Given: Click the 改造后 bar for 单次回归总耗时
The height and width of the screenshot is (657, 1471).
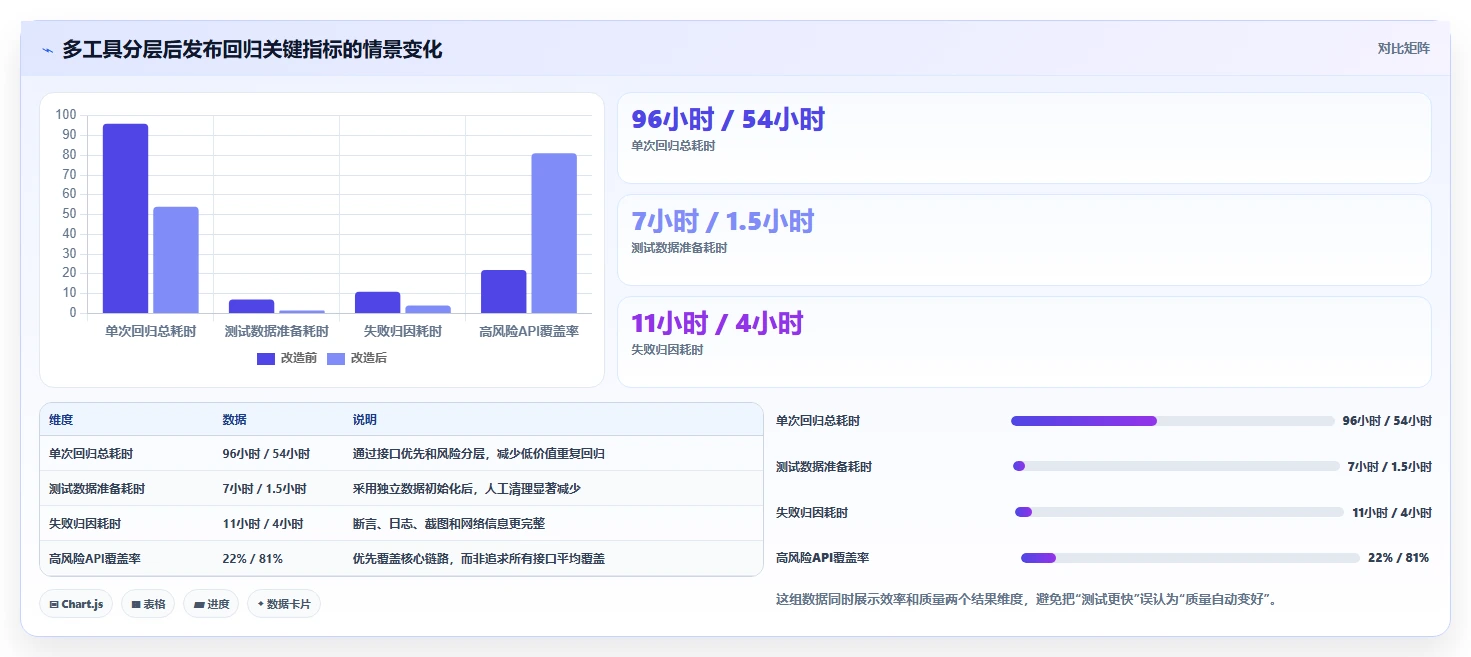Looking at the screenshot, I should click(x=176, y=260).
